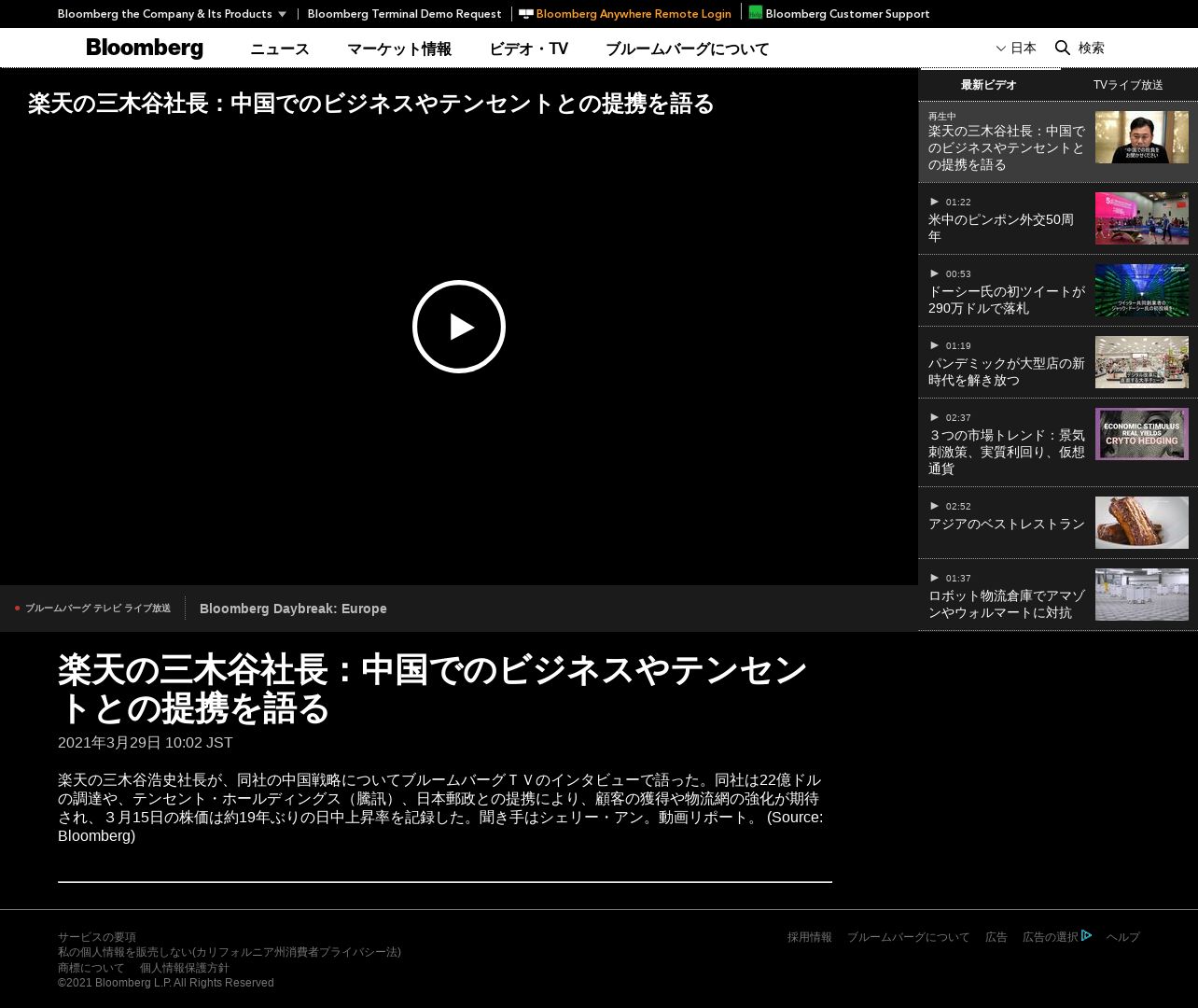Screen dimensions: 1198x1008
Task: Open the ブルームバーグについて menu
Action: (x=688, y=49)
